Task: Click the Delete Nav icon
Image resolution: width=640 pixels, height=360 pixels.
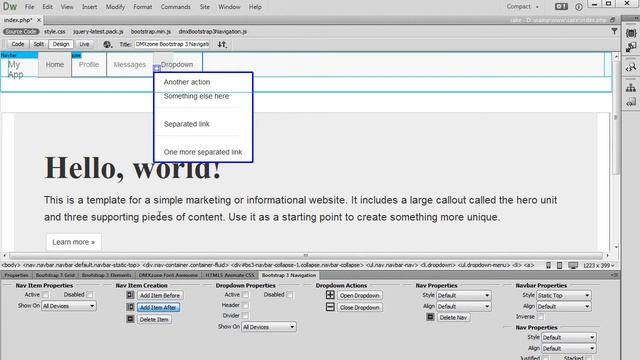Action: (x=430, y=317)
